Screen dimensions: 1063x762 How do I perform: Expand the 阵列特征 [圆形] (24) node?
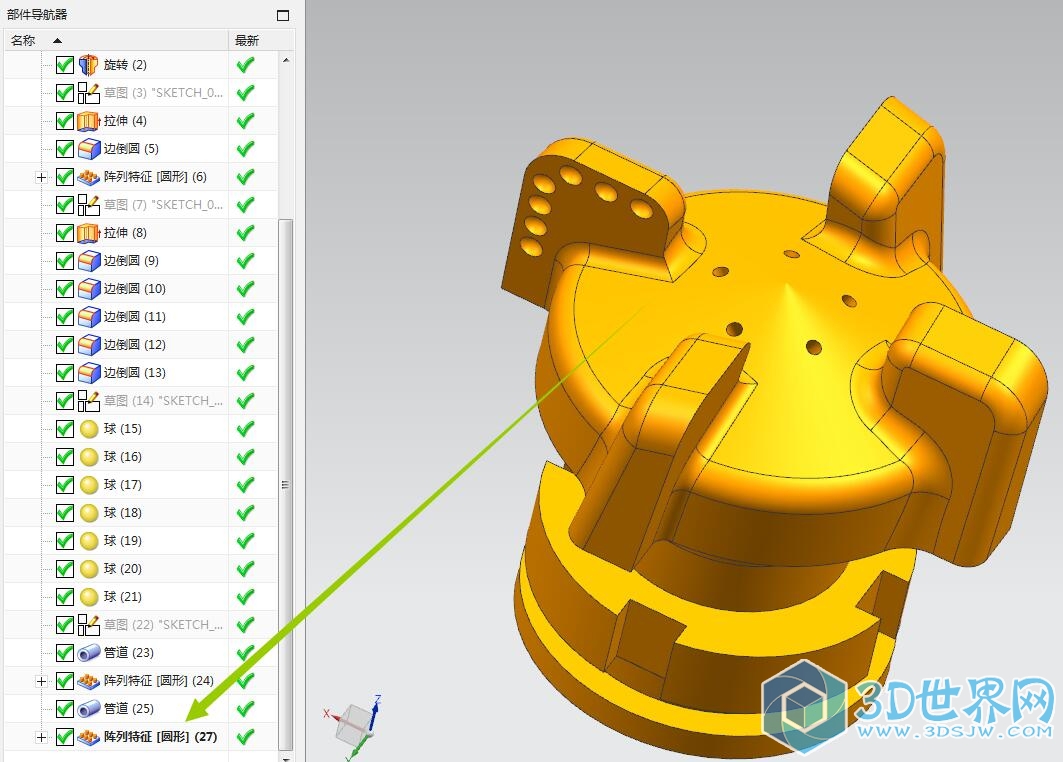tap(41, 681)
